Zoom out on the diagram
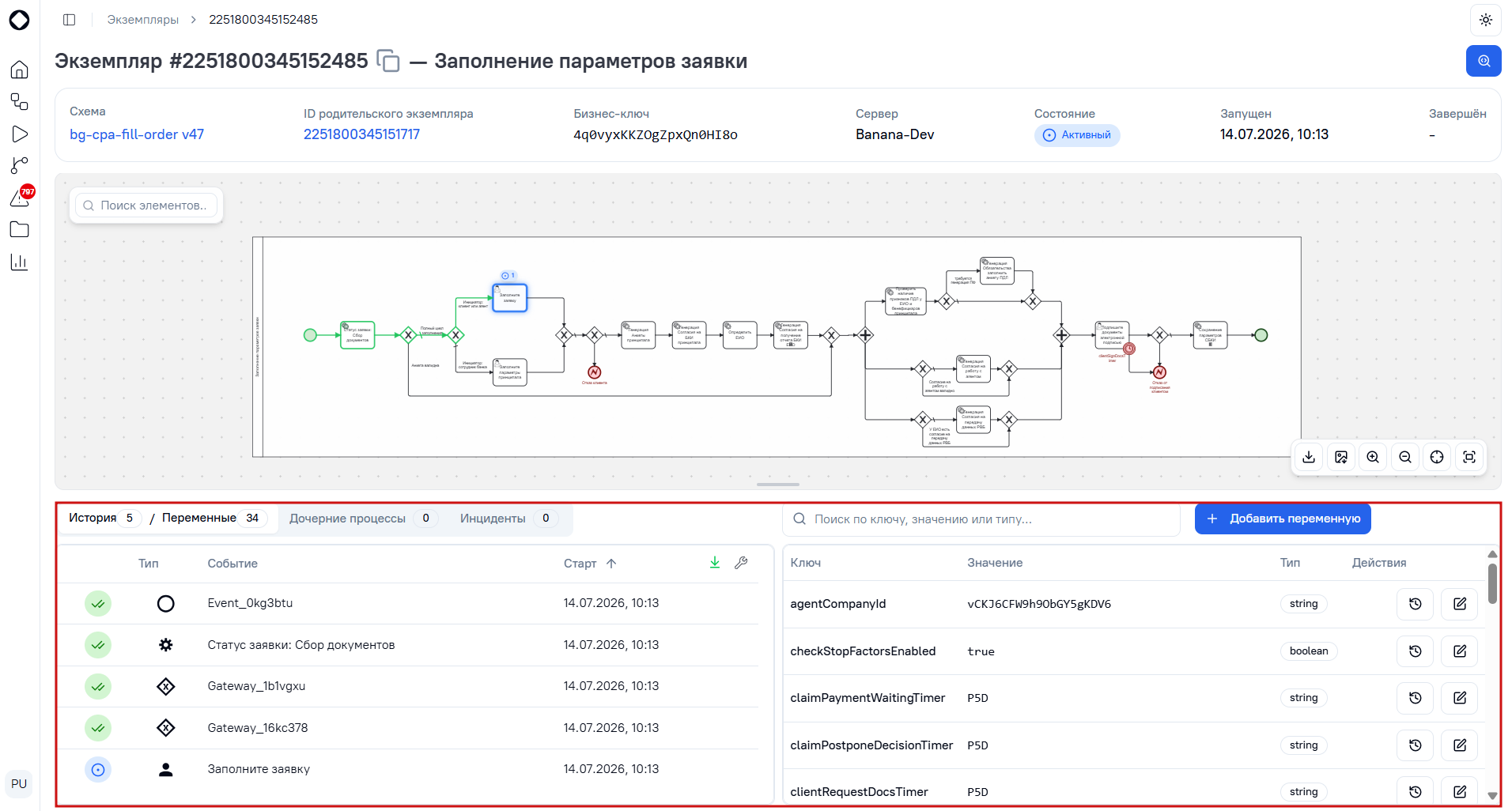 [x=1405, y=457]
